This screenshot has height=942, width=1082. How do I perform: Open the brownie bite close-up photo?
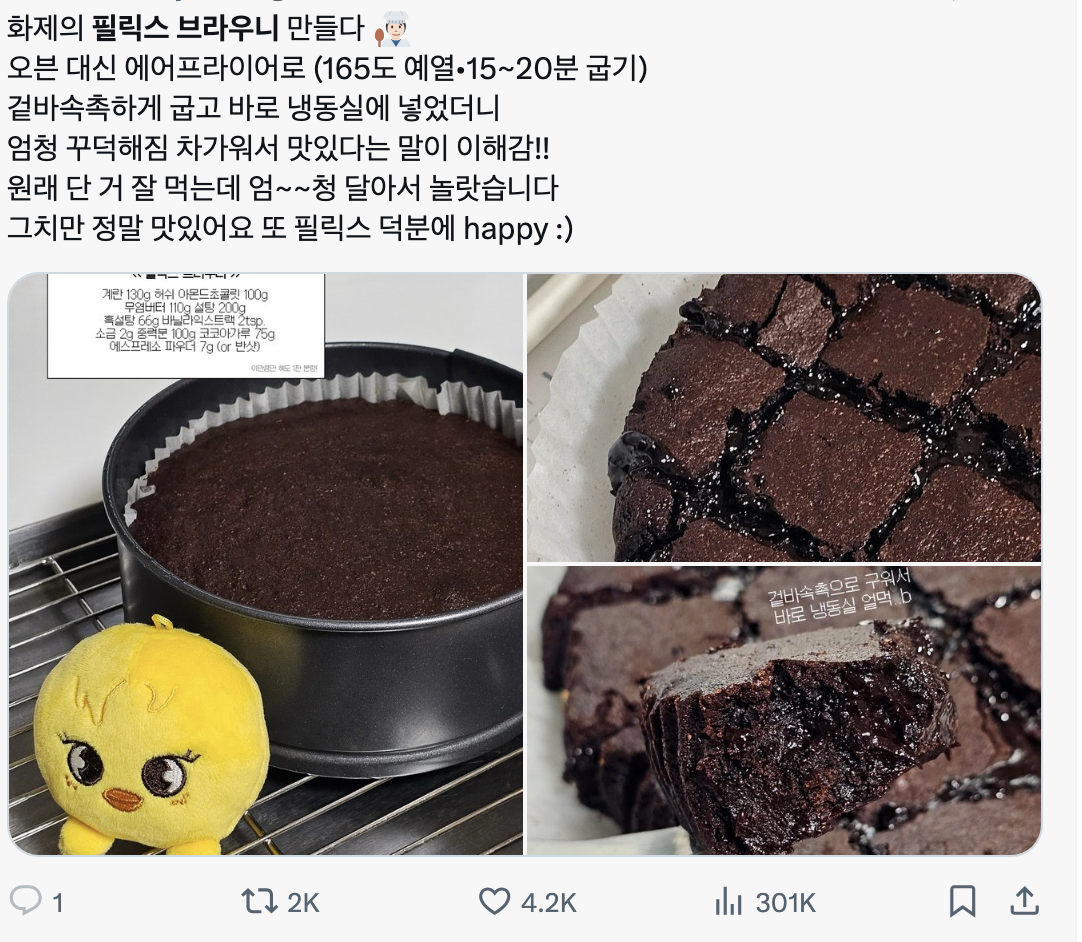pos(784,711)
